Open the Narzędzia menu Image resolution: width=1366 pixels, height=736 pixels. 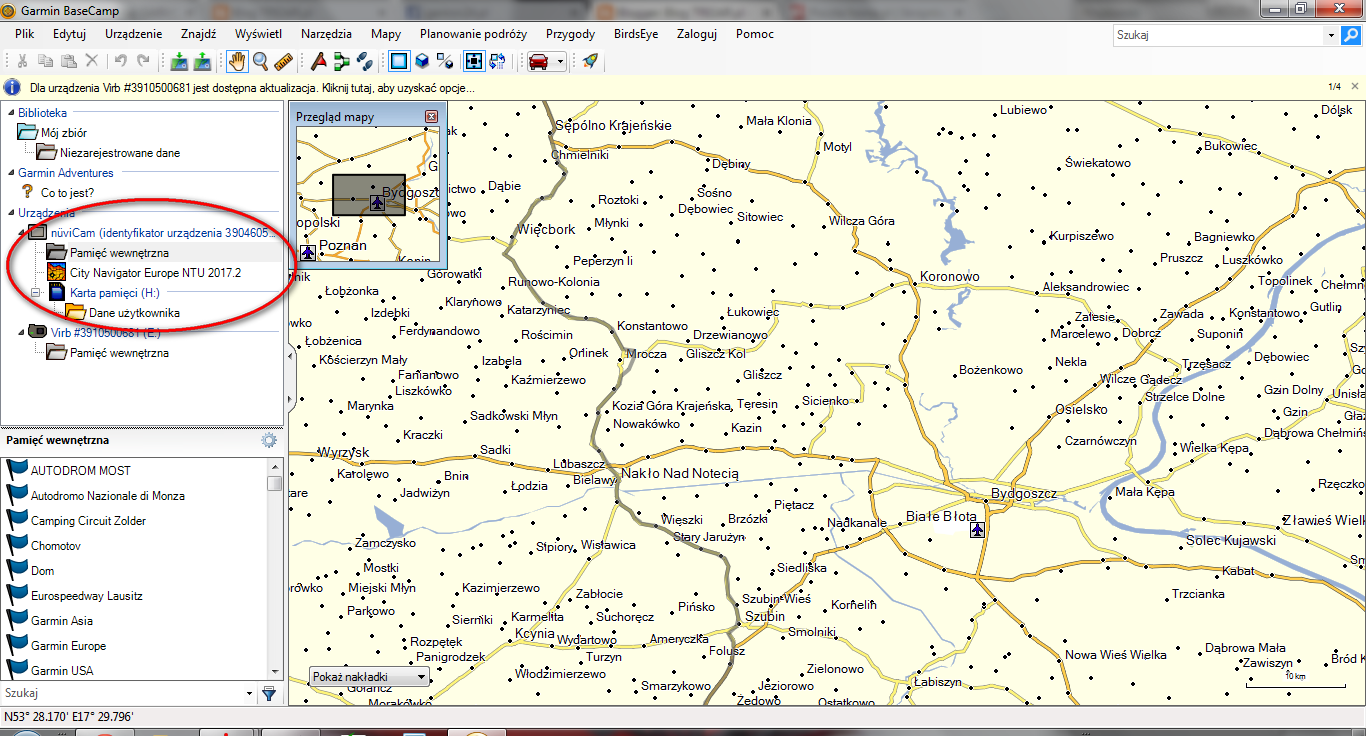[327, 34]
